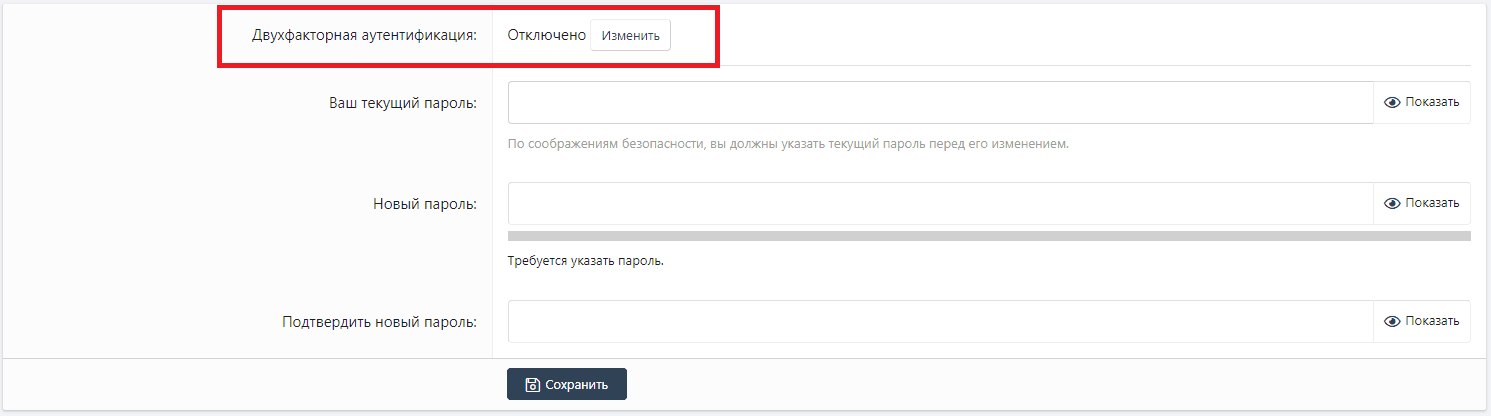
Task: Click the eye icon beside confirm password
Action: [x=1391, y=321]
